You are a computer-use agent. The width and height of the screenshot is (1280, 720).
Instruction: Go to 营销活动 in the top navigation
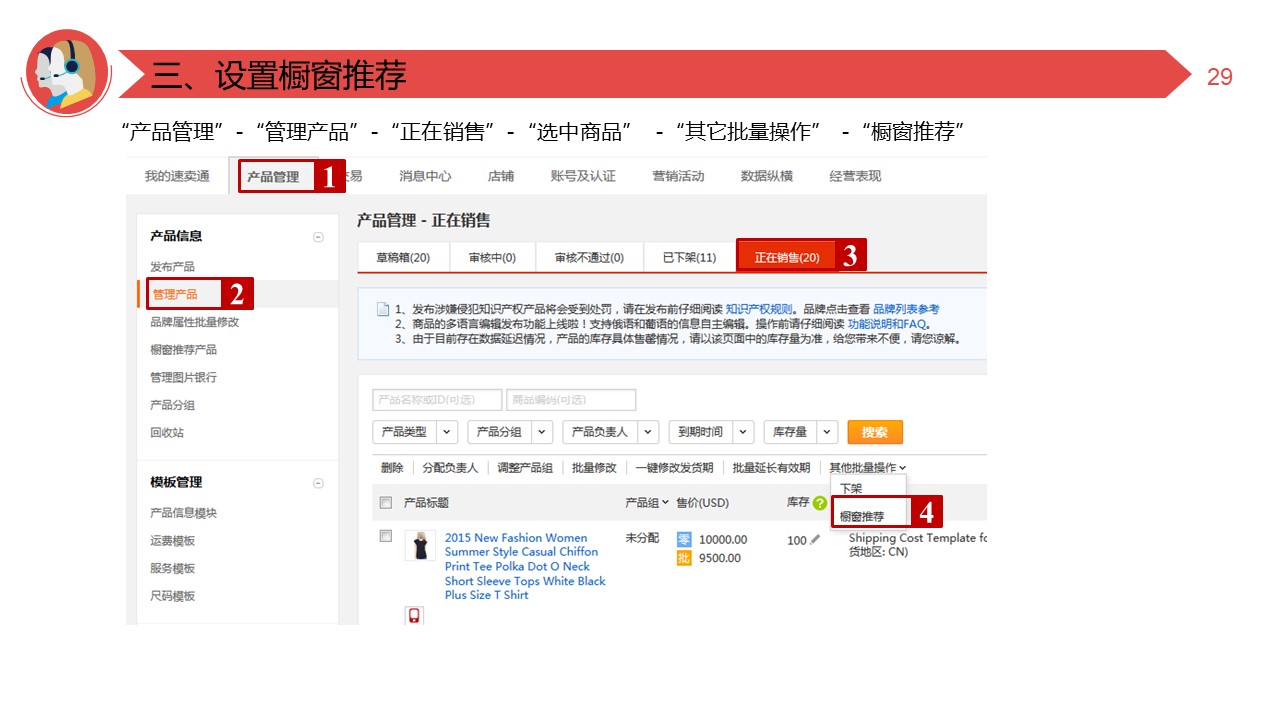click(x=678, y=176)
